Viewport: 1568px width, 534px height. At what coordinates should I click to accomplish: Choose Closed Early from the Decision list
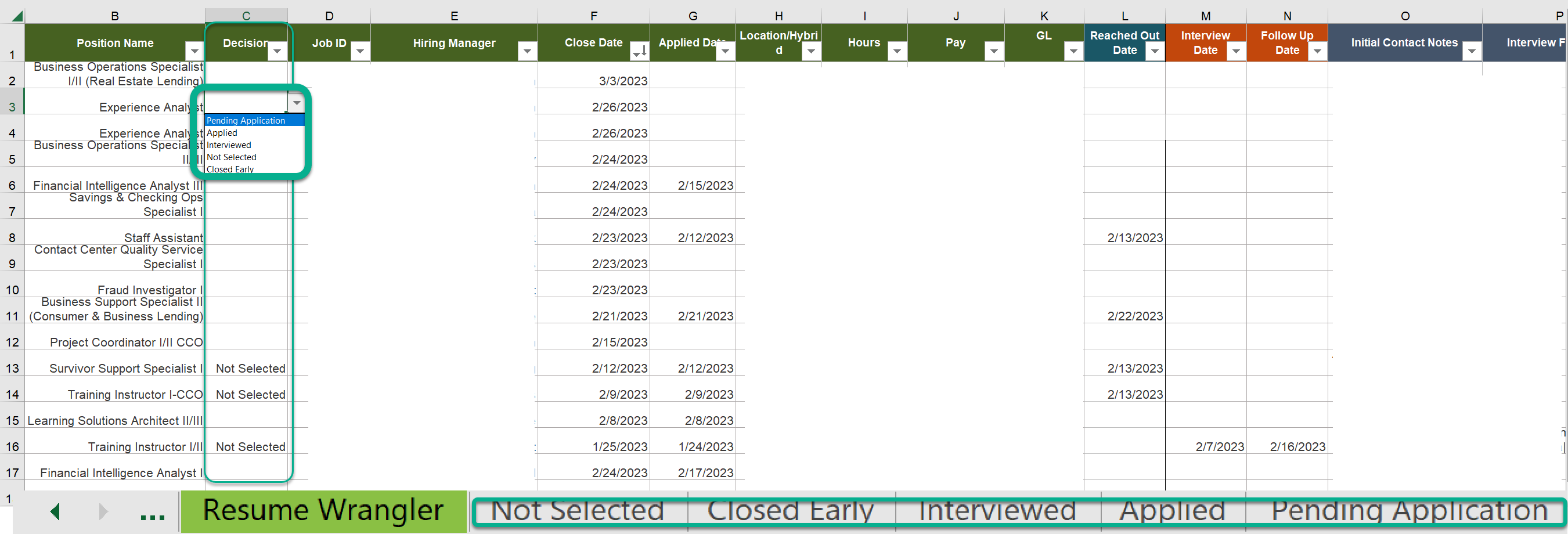pos(254,169)
